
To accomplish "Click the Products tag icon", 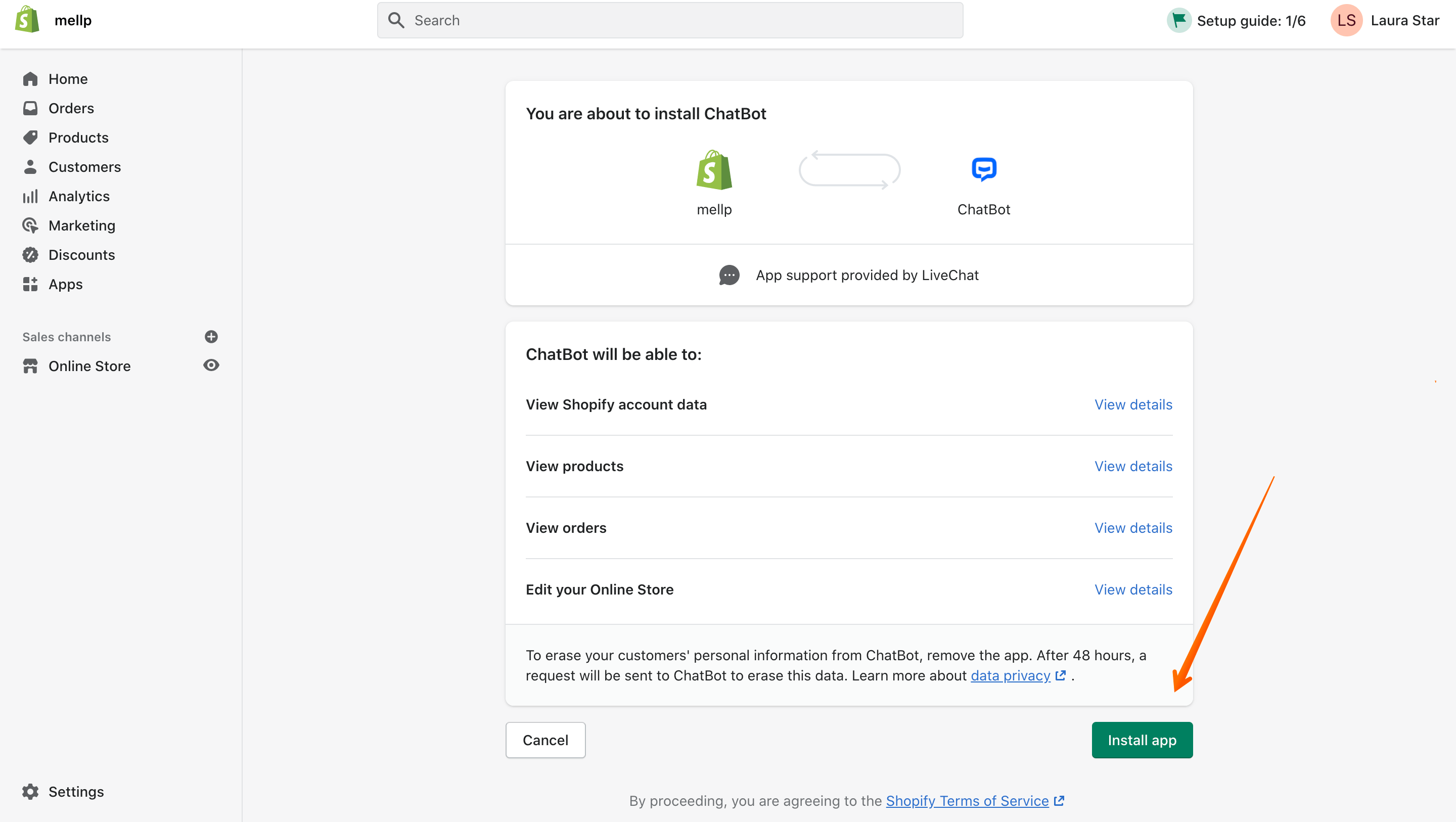I will [30, 138].
